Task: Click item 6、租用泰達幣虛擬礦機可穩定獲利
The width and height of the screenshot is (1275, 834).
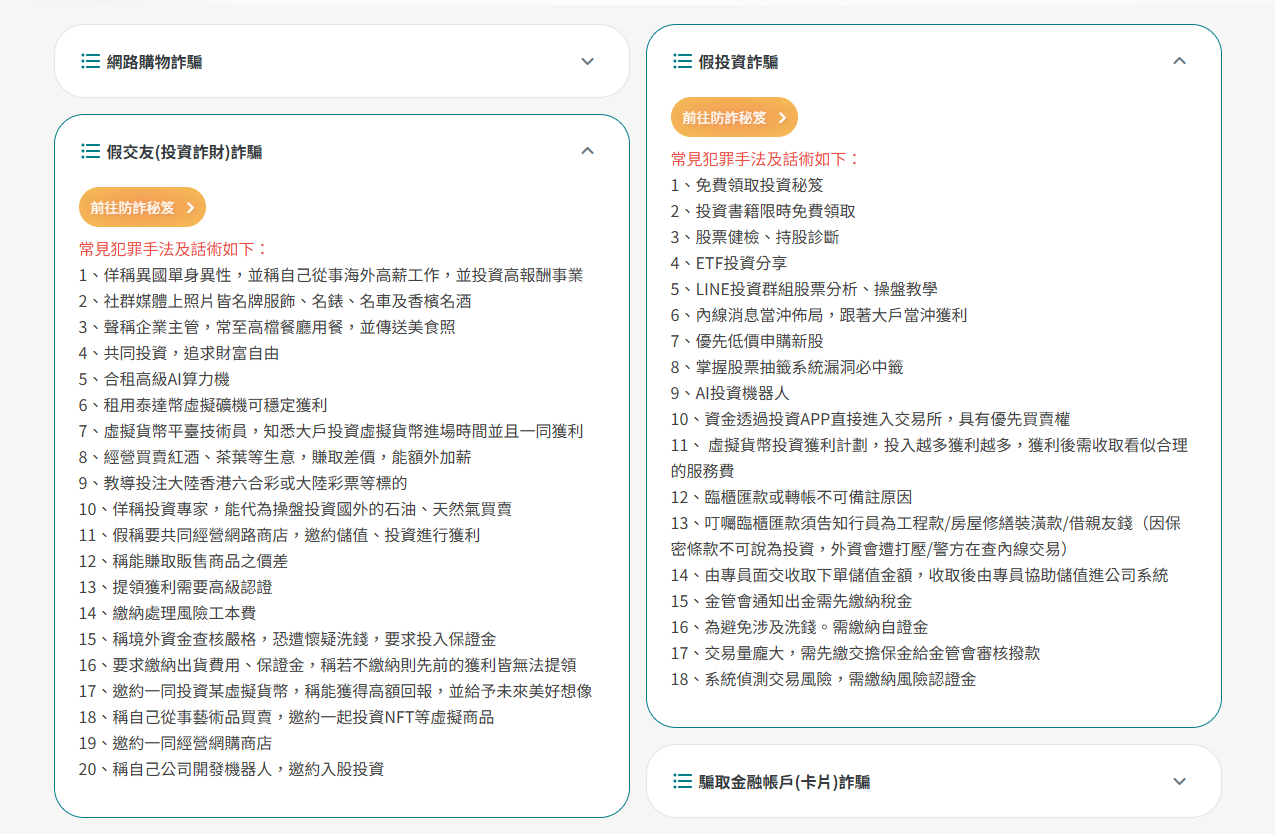Action: pyautogui.click(x=203, y=405)
